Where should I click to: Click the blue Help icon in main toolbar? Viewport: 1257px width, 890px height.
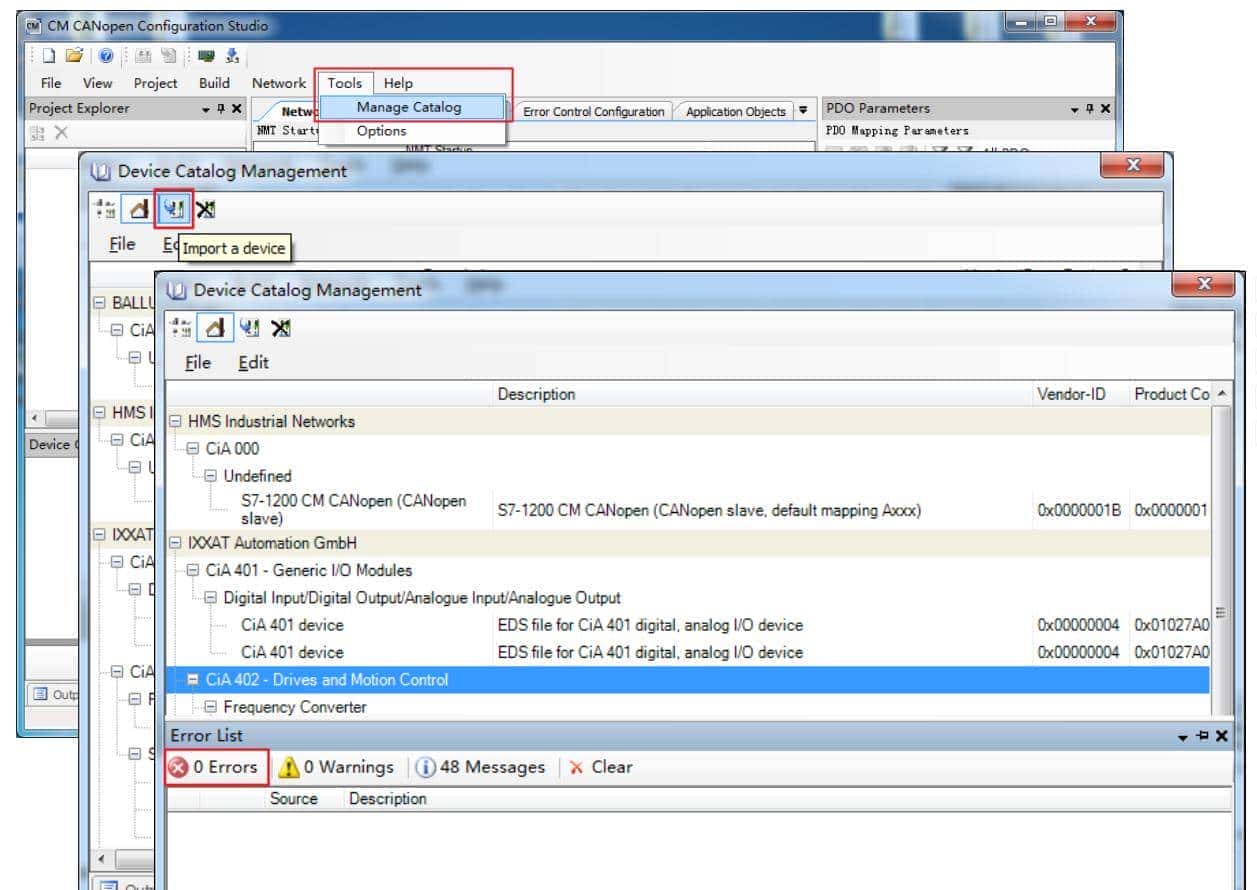coord(105,56)
